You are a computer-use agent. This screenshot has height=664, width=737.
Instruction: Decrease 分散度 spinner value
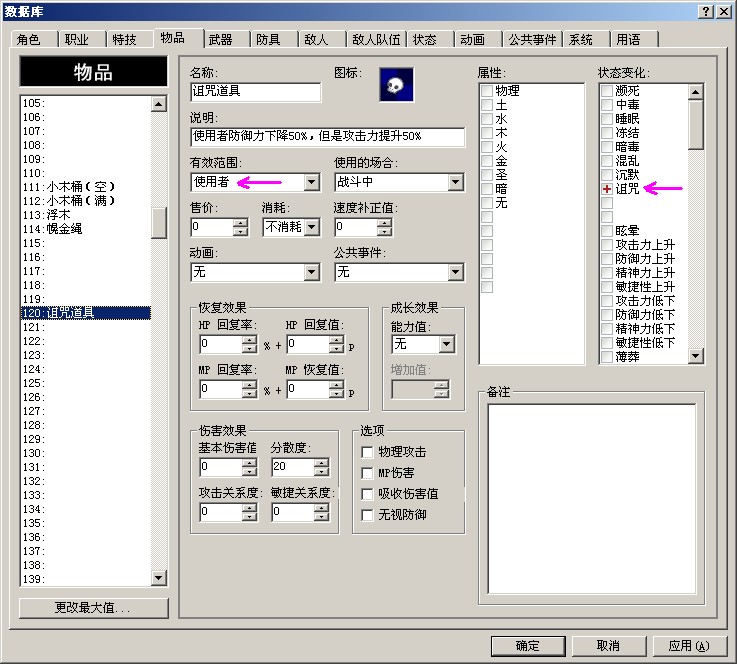click(321, 470)
